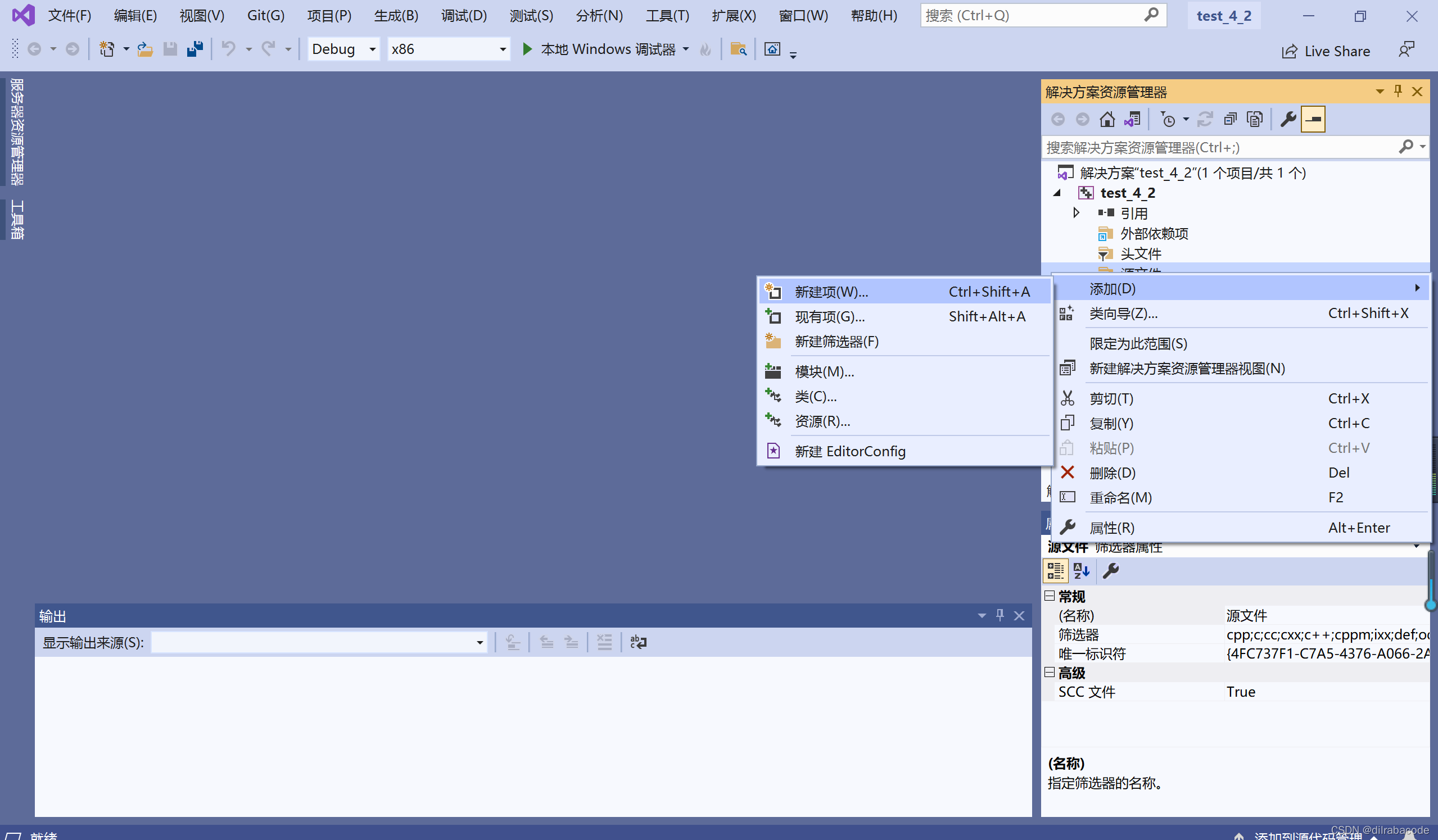Select 新建项(W)... from the submenu
The width and height of the screenshot is (1438, 840).
tap(831, 292)
